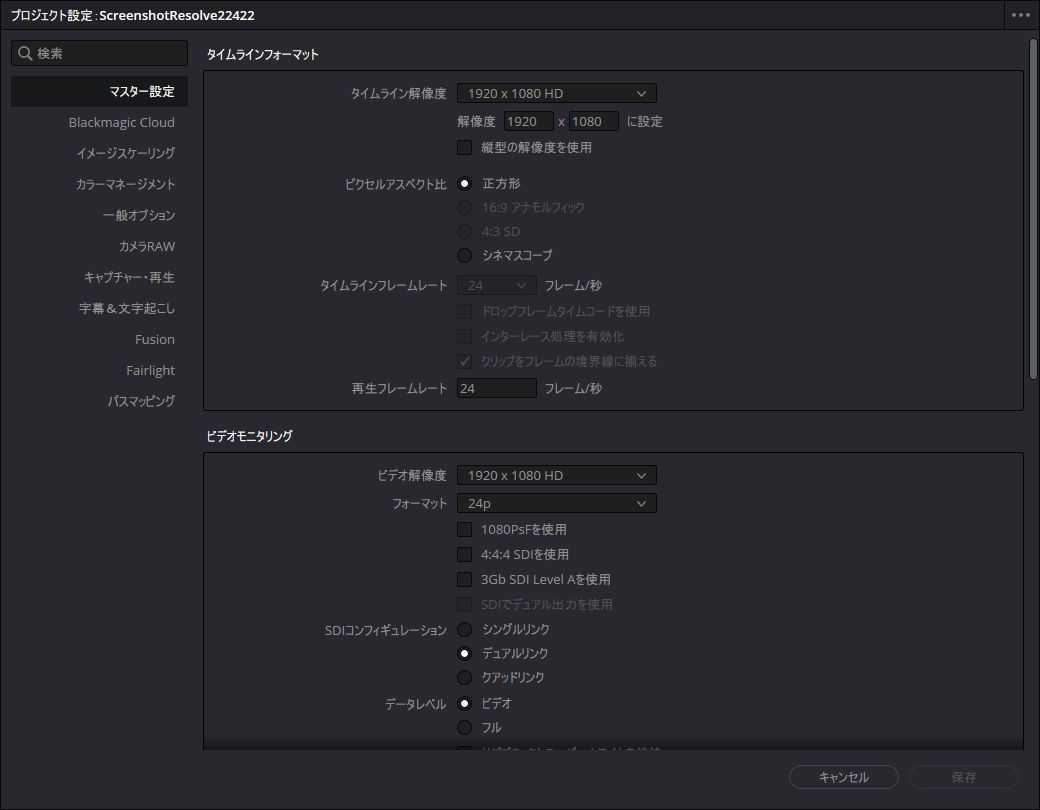Open Blackmagic Cloud settings

point(121,123)
